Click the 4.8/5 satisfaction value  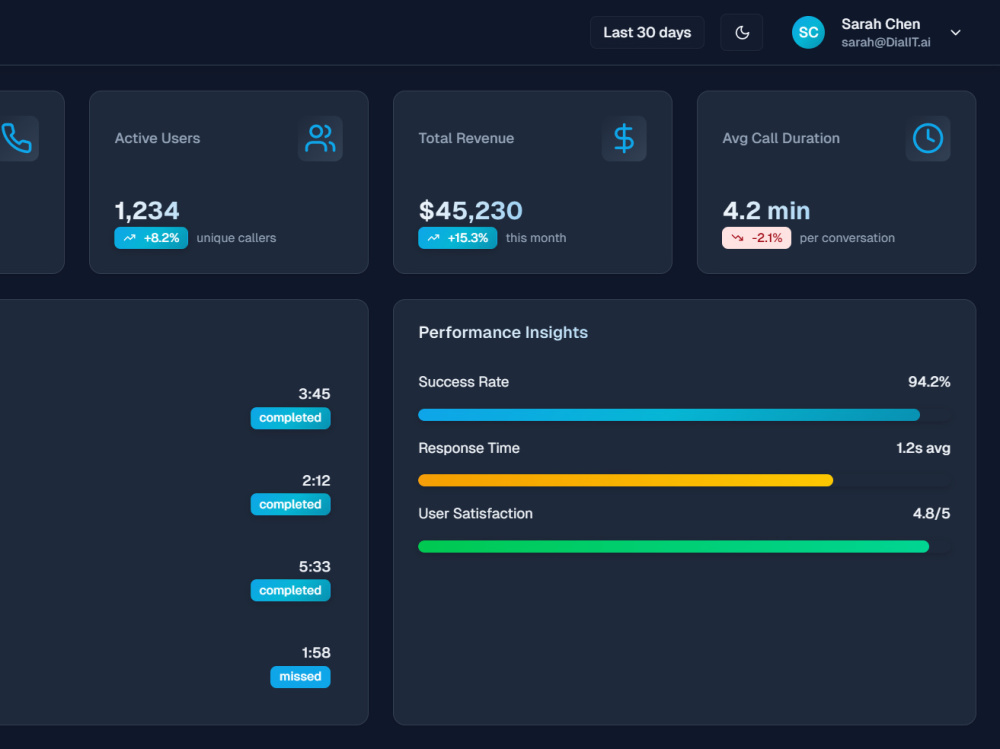[931, 514]
